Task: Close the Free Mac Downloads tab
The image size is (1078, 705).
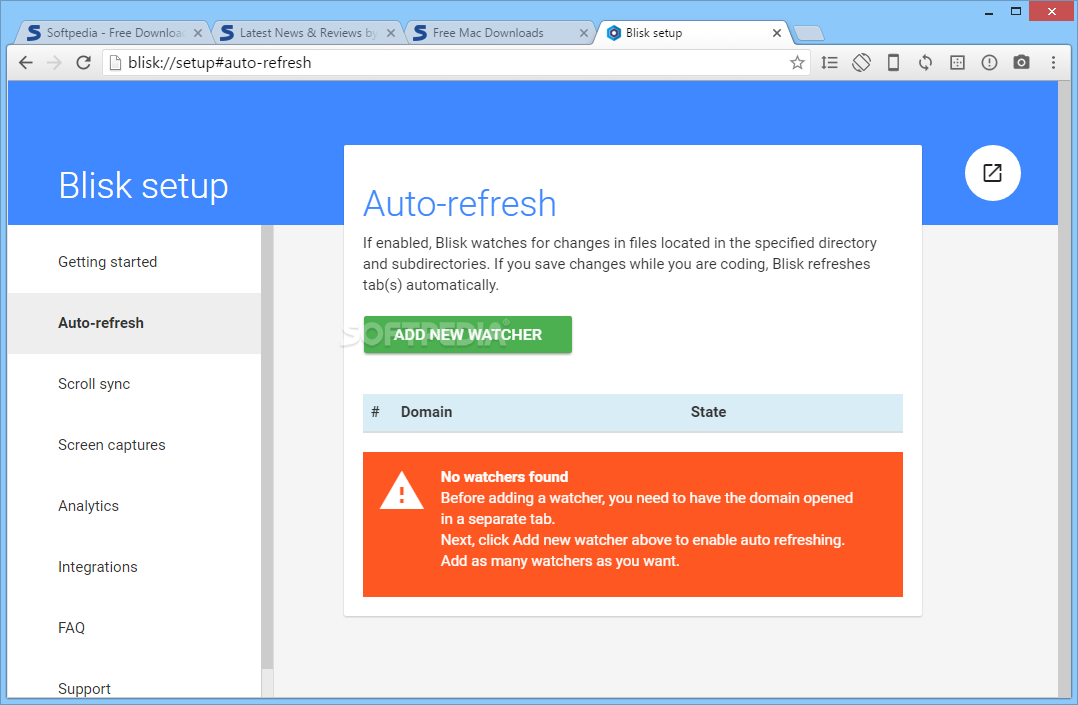Action: (584, 33)
